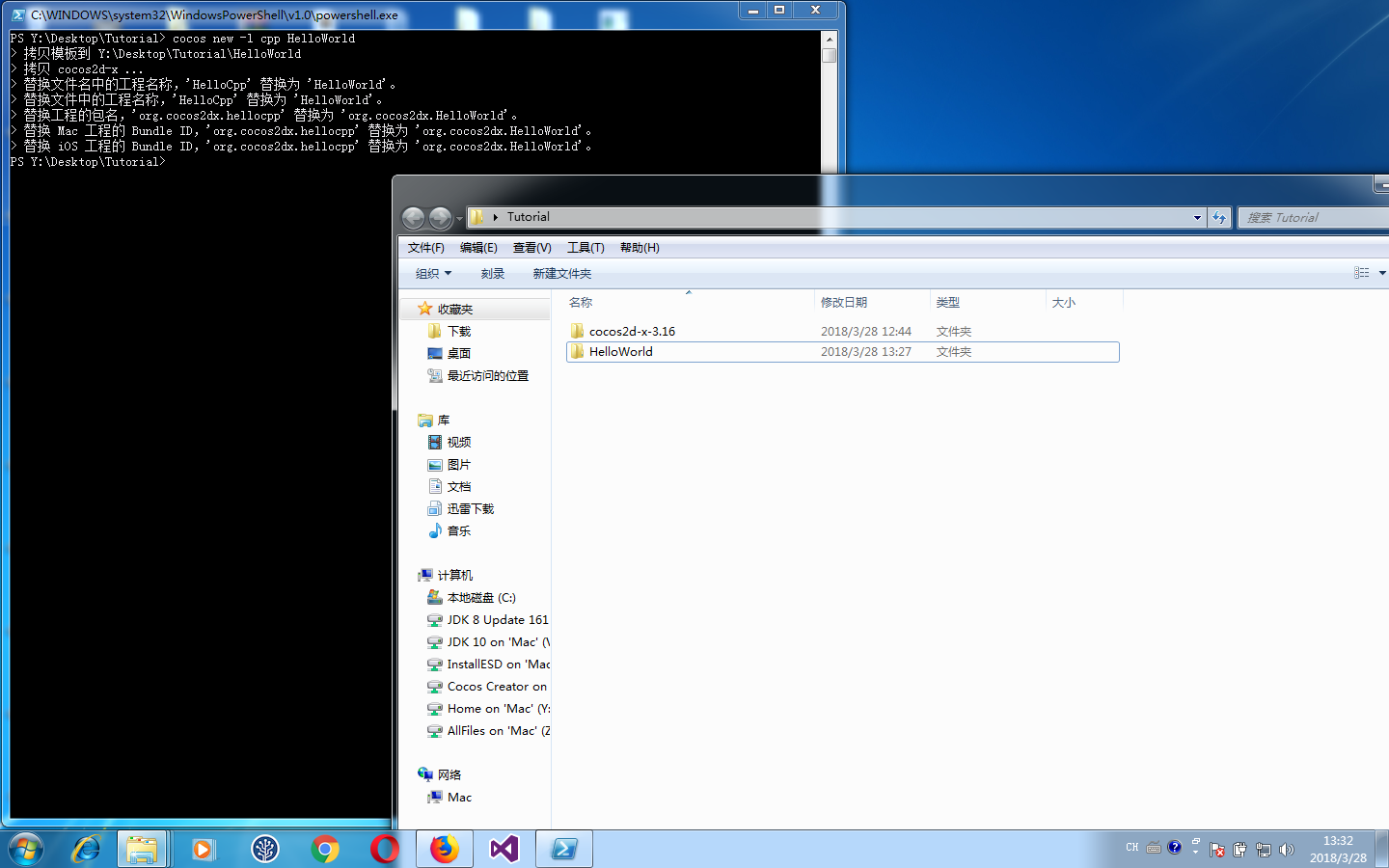Open the 编辑(E) menu
This screenshot has width=1389, height=868.
478,248
